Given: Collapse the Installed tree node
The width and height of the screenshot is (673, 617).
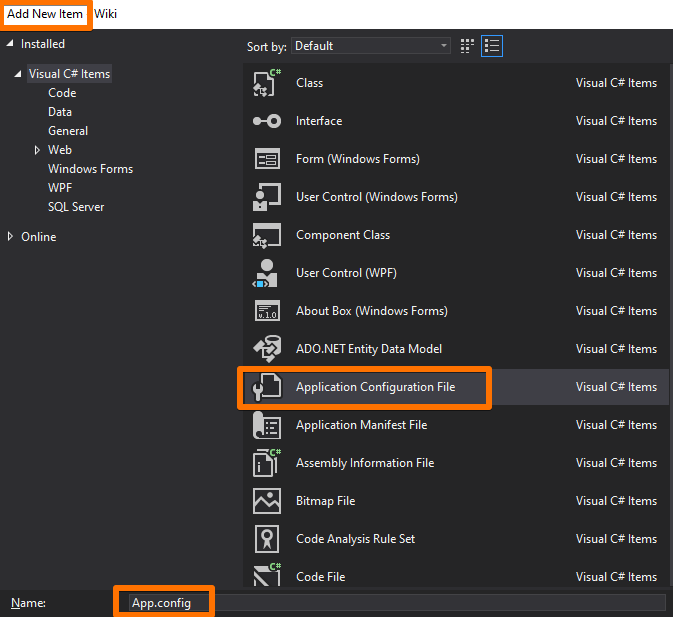Looking at the screenshot, I should [10, 44].
